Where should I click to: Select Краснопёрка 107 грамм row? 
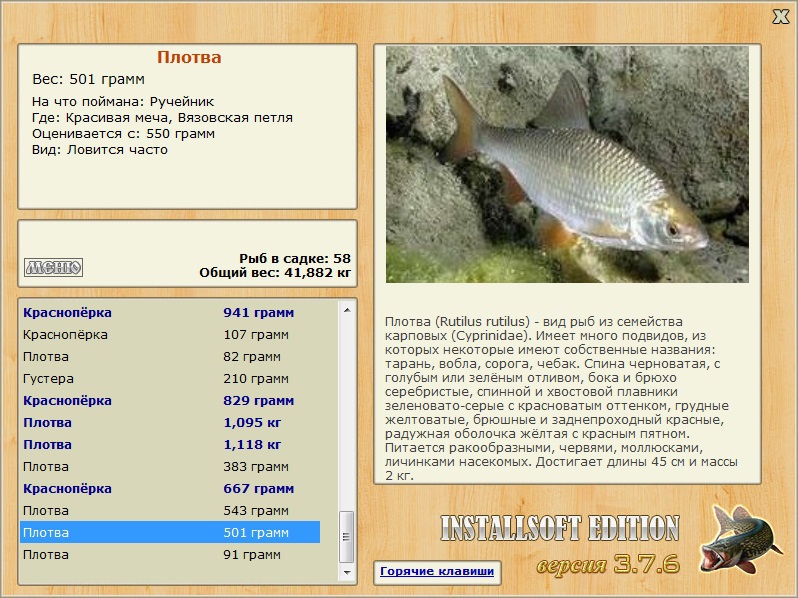[x=170, y=334]
